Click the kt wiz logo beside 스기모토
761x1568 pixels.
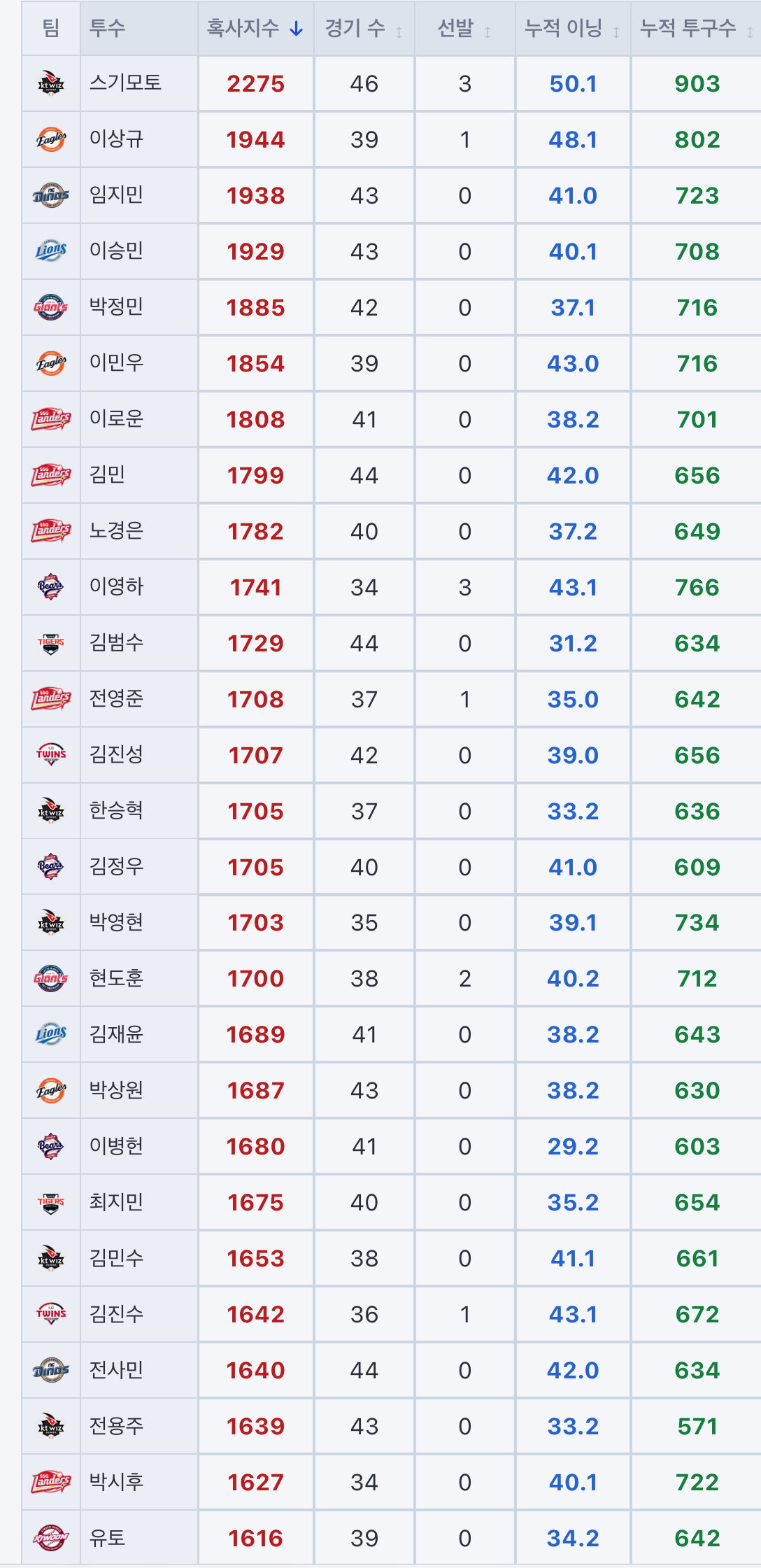(51, 83)
